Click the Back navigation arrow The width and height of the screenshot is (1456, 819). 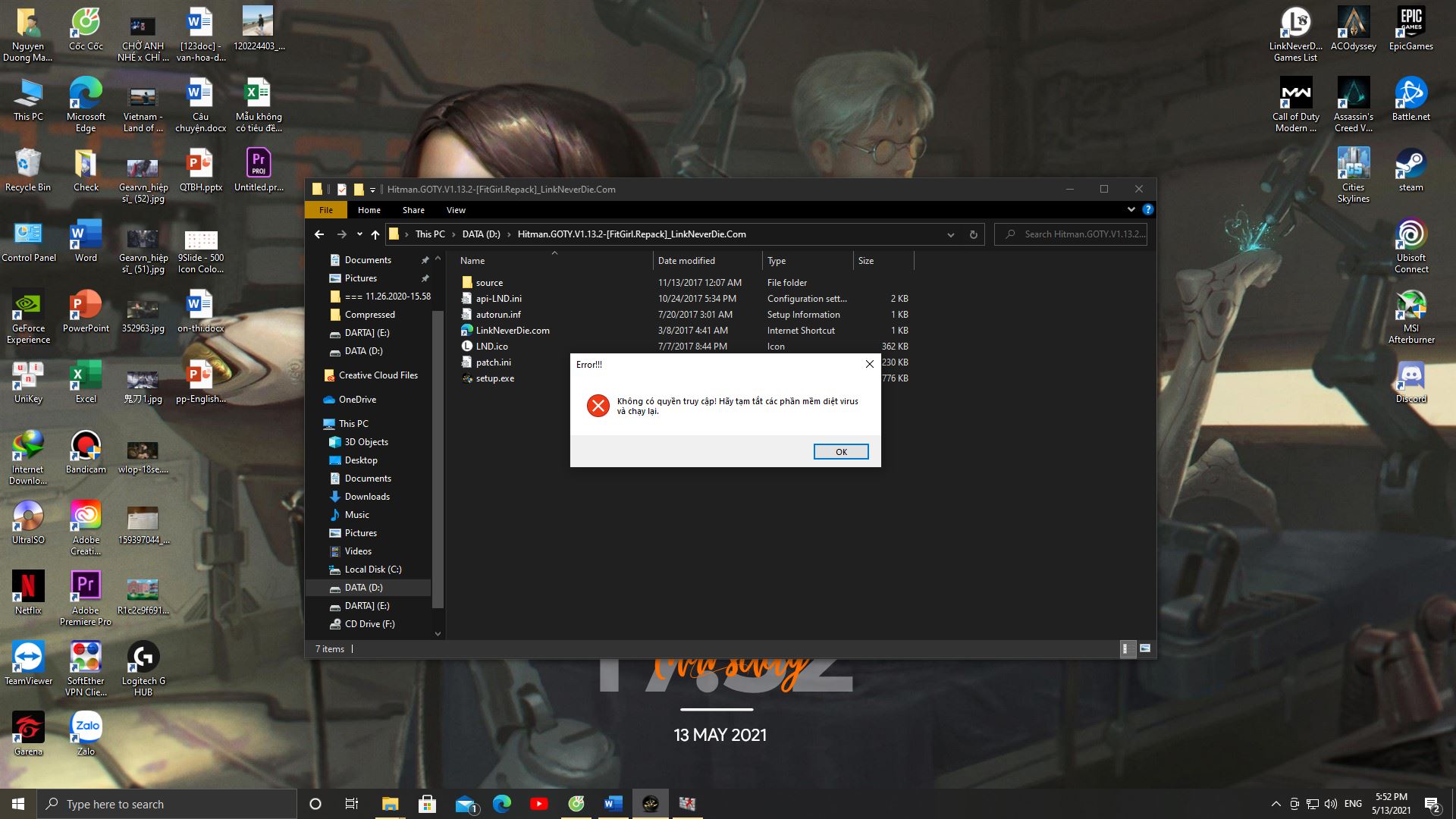(x=319, y=234)
